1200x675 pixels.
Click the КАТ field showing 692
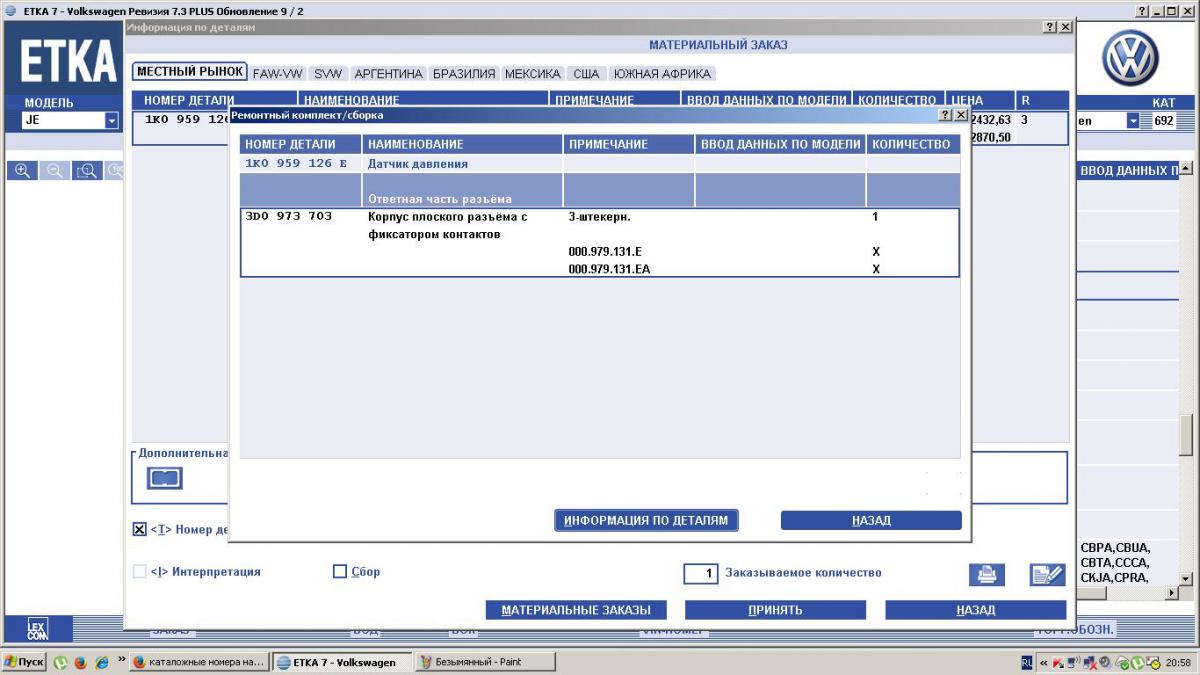[1165, 120]
